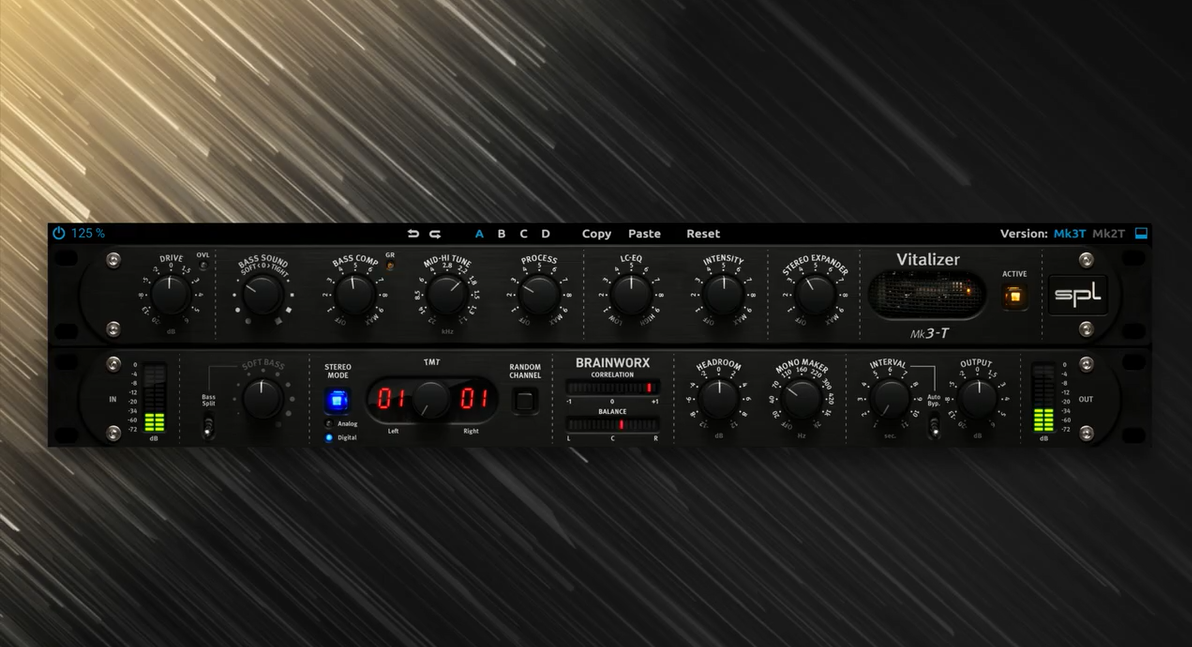The image size is (1192, 647).
Task: Select settings slot D
Action: tap(545, 233)
